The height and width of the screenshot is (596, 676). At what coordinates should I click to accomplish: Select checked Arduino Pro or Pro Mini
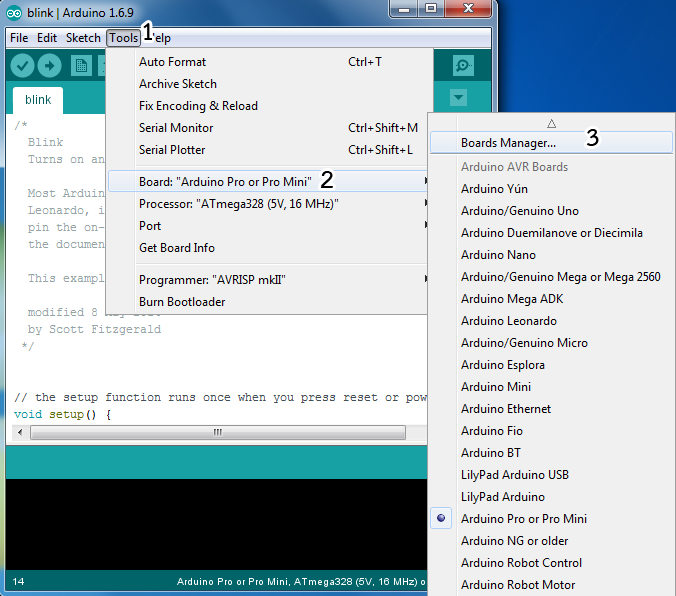(551, 519)
